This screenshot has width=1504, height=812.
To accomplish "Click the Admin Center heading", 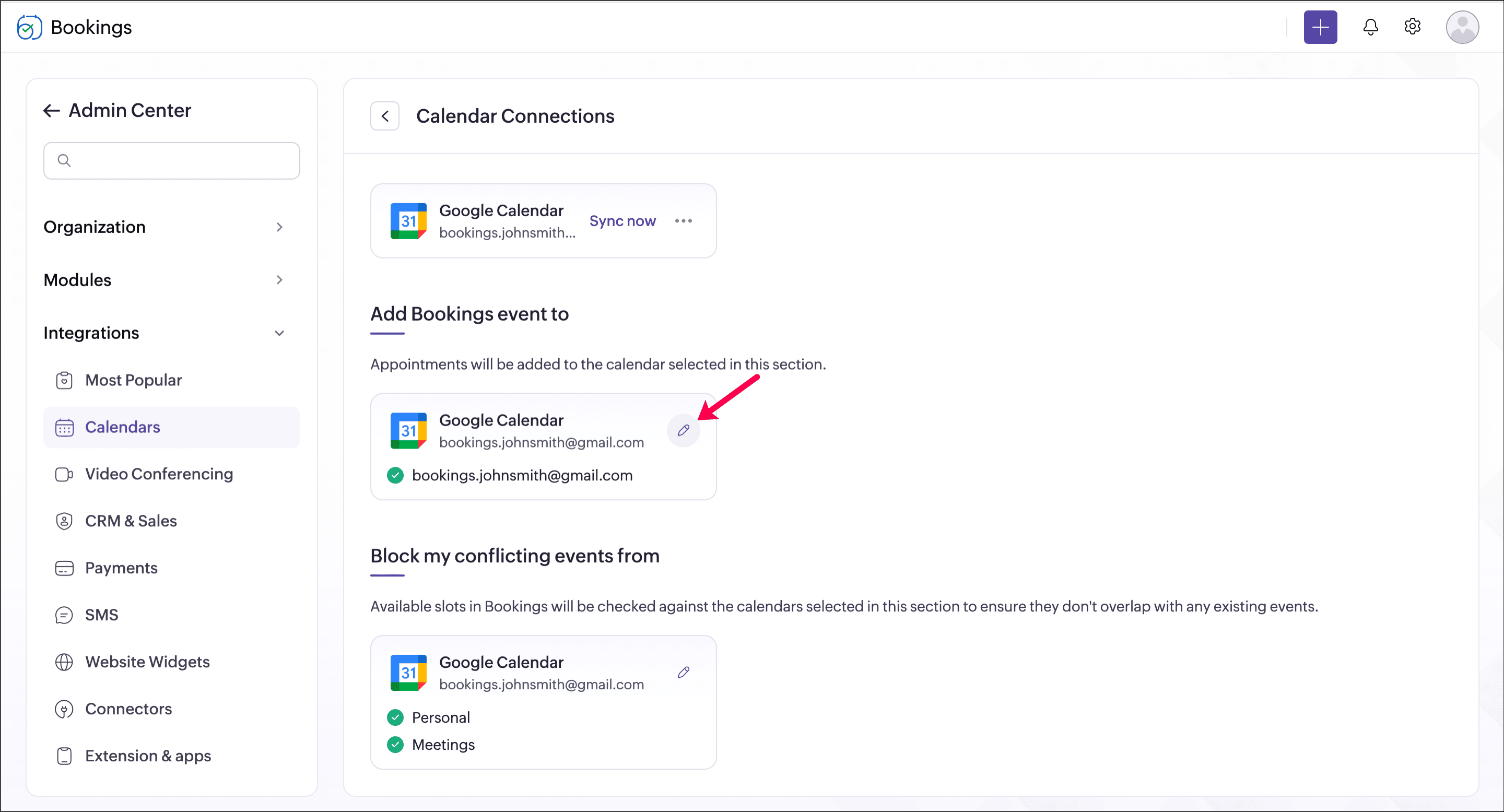I will pyautogui.click(x=130, y=110).
